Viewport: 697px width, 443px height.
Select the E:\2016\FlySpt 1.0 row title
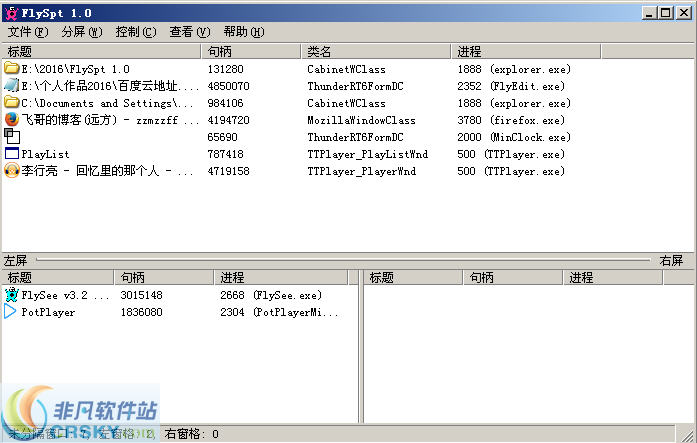76,69
